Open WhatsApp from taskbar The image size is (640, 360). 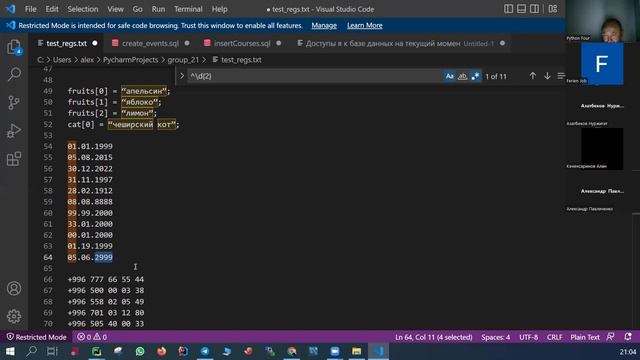coord(140,351)
